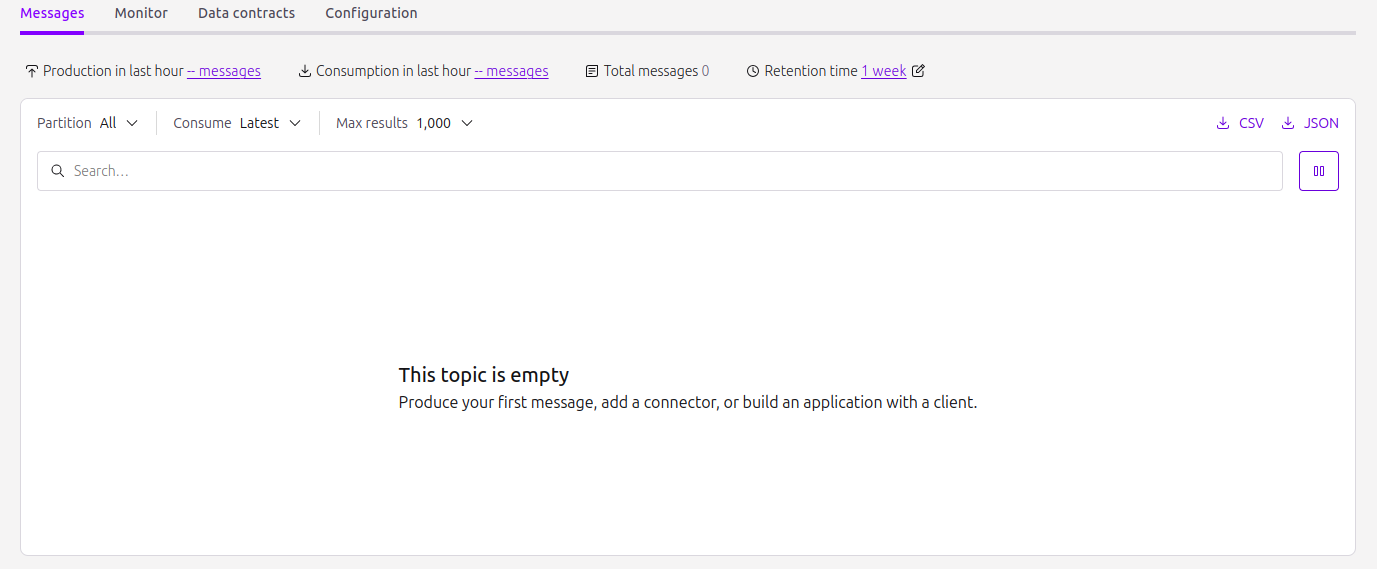The height and width of the screenshot is (569, 1377).
Task: Switch to the Monitor tab
Action: click(x=141, y=13)
